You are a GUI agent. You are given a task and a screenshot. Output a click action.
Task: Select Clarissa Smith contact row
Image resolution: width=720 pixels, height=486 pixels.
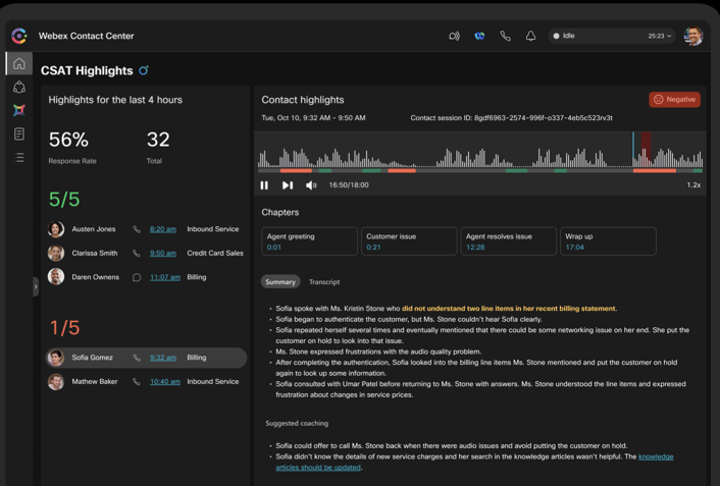point(146,253)
